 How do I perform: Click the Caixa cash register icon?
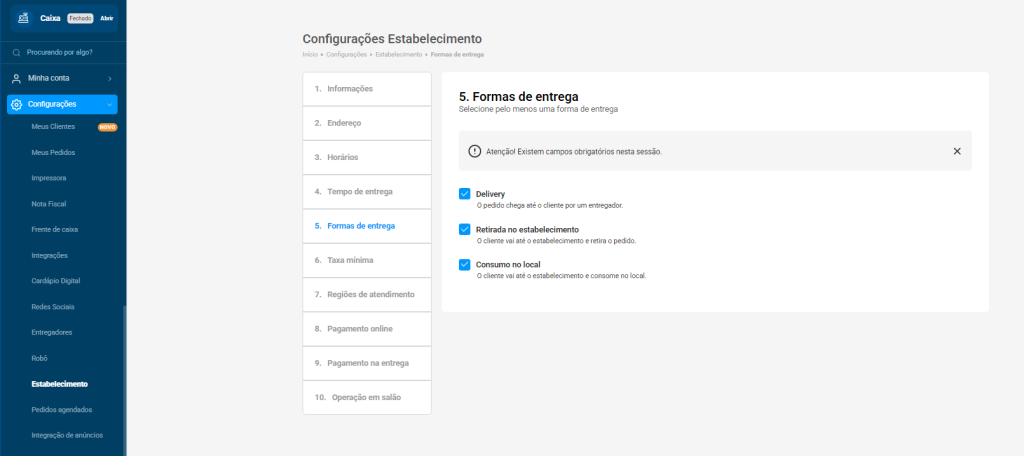tap(24, 18)
